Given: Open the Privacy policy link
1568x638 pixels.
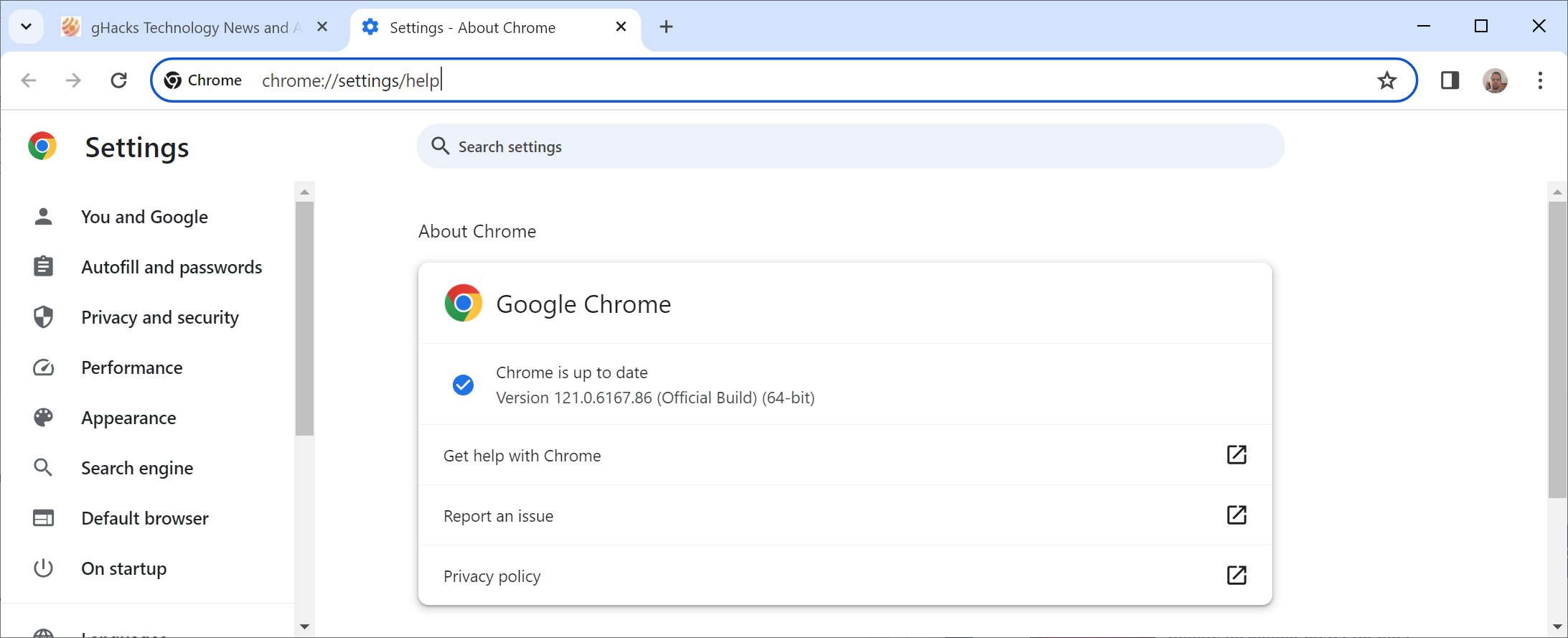Looking at the screenshot, I should [x=845, y=576].
